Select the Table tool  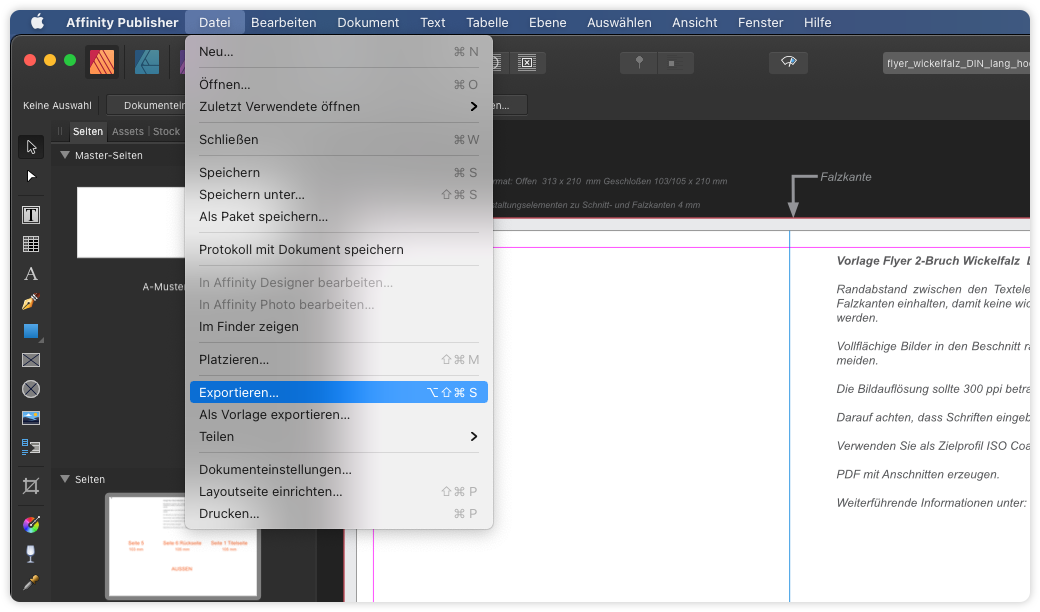coord(31,244)
